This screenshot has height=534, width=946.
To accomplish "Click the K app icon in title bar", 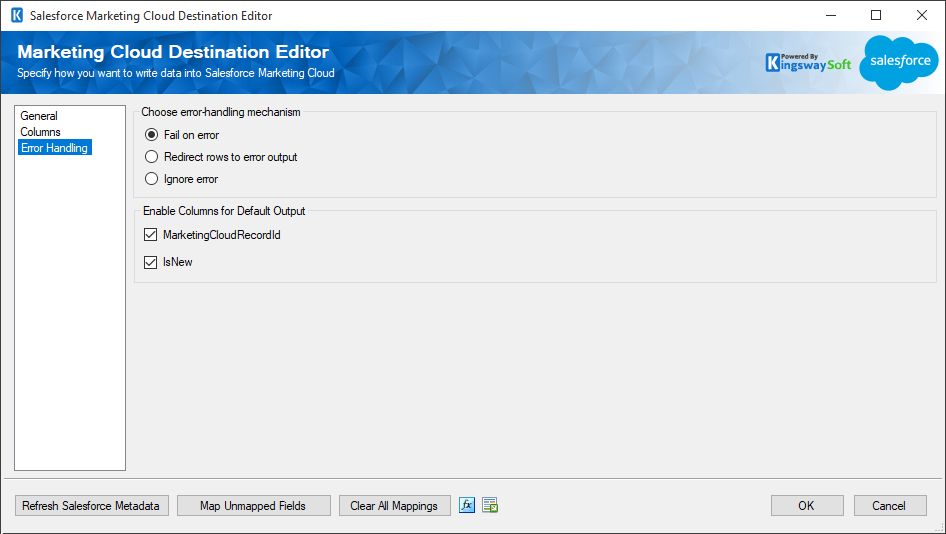I will click(17, 15).
